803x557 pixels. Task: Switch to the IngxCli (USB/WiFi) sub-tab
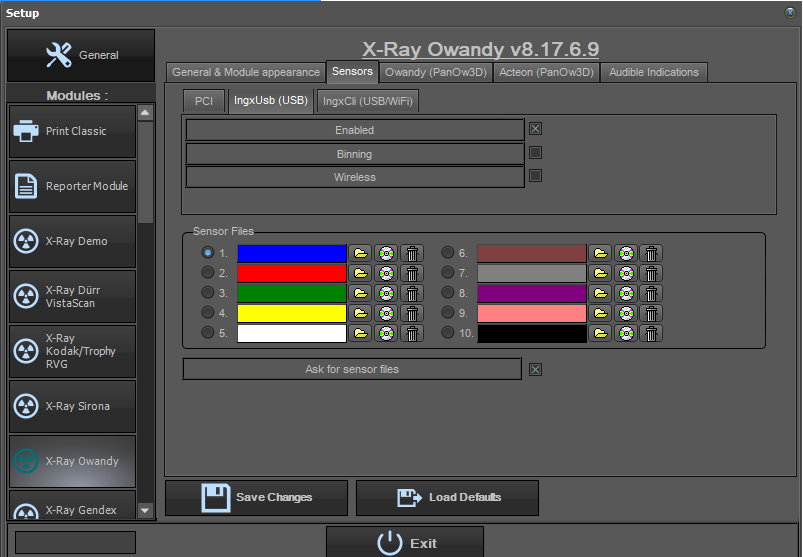[x=368, y=101]
